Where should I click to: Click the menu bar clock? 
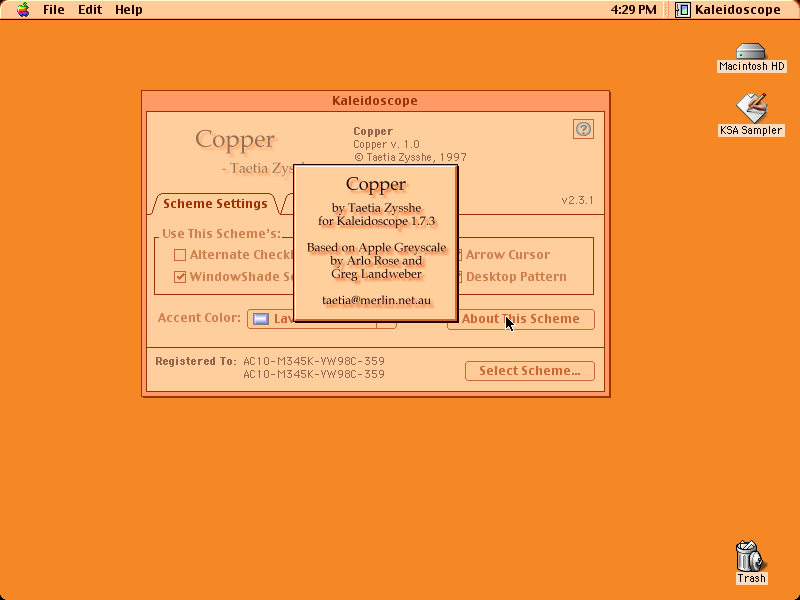(x=633, y=10)
